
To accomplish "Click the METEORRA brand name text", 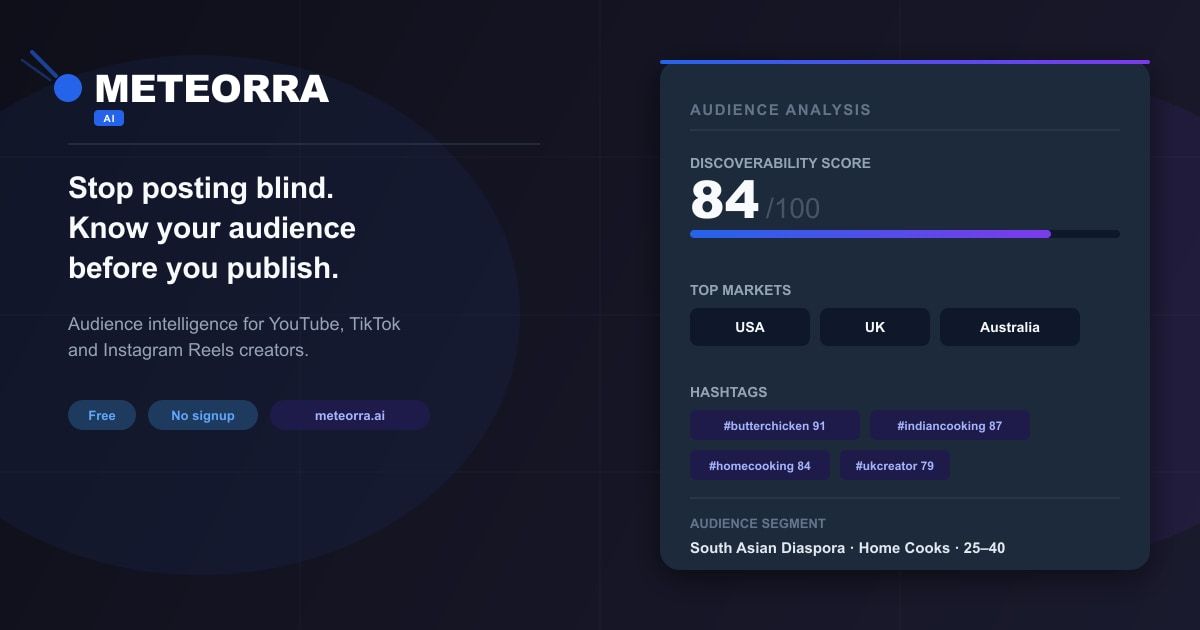I will coord(212,89).
